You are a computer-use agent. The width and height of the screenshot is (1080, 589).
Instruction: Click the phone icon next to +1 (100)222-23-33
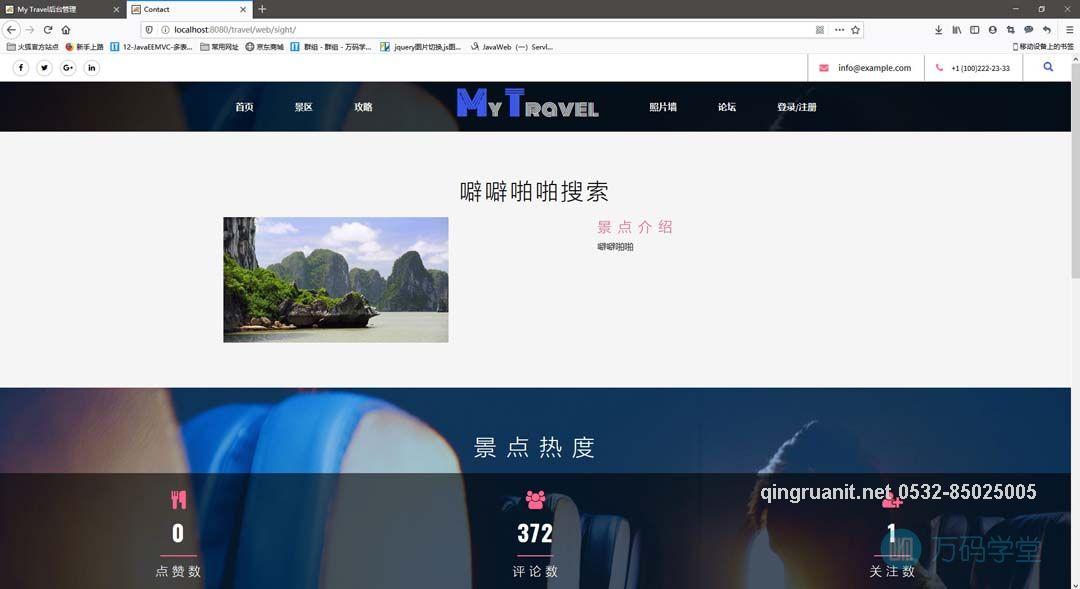pos(937,68)
